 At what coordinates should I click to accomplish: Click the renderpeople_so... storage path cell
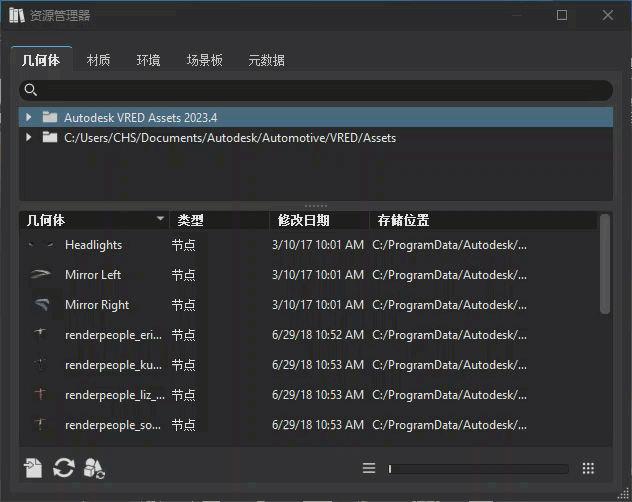point(449,425)
